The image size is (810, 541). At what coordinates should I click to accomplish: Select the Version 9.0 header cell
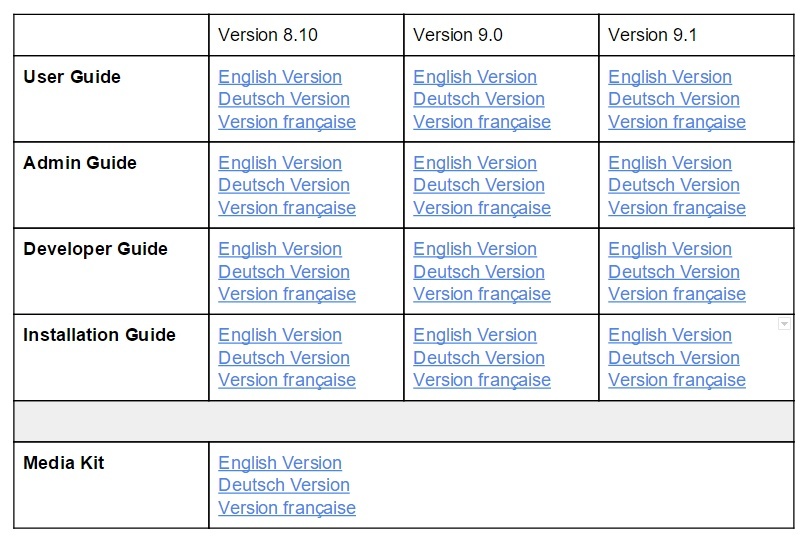click(501, 35)
